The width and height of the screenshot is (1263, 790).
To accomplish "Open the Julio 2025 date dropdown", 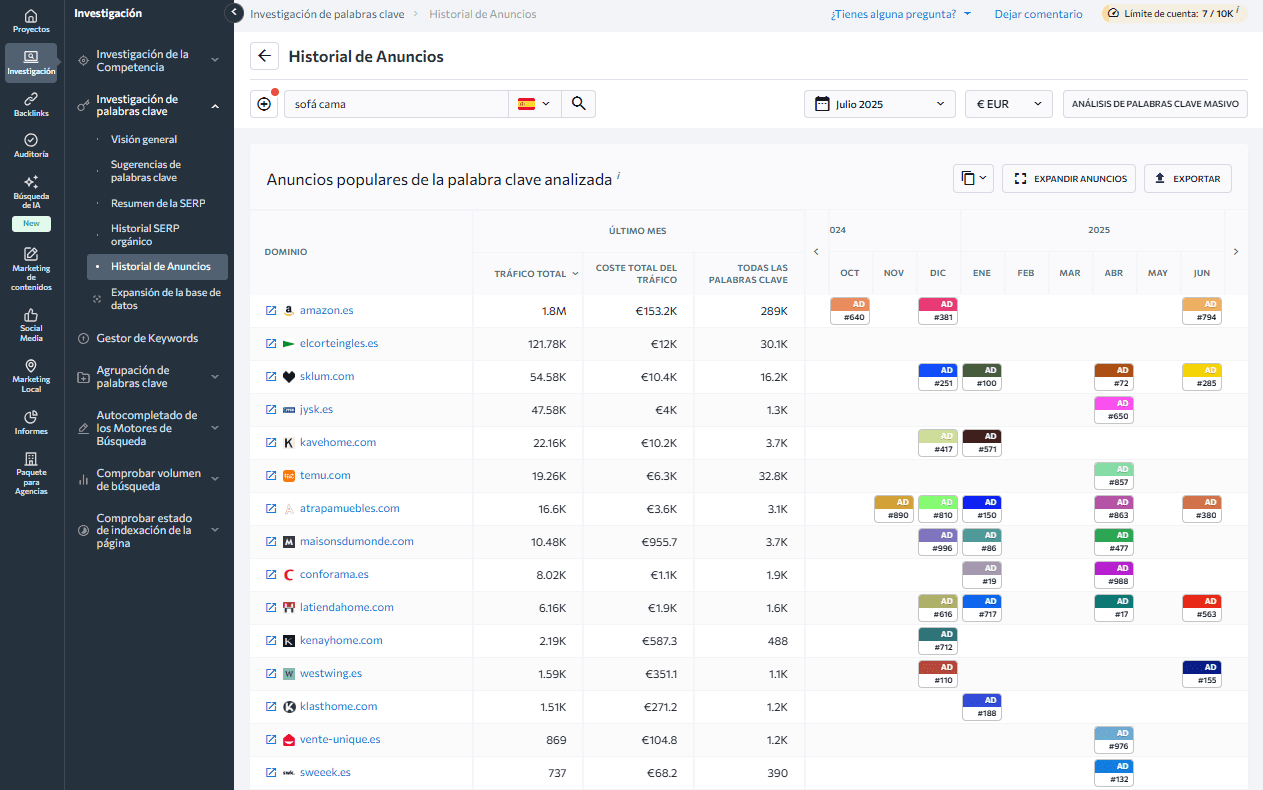I will click(880, 104).
